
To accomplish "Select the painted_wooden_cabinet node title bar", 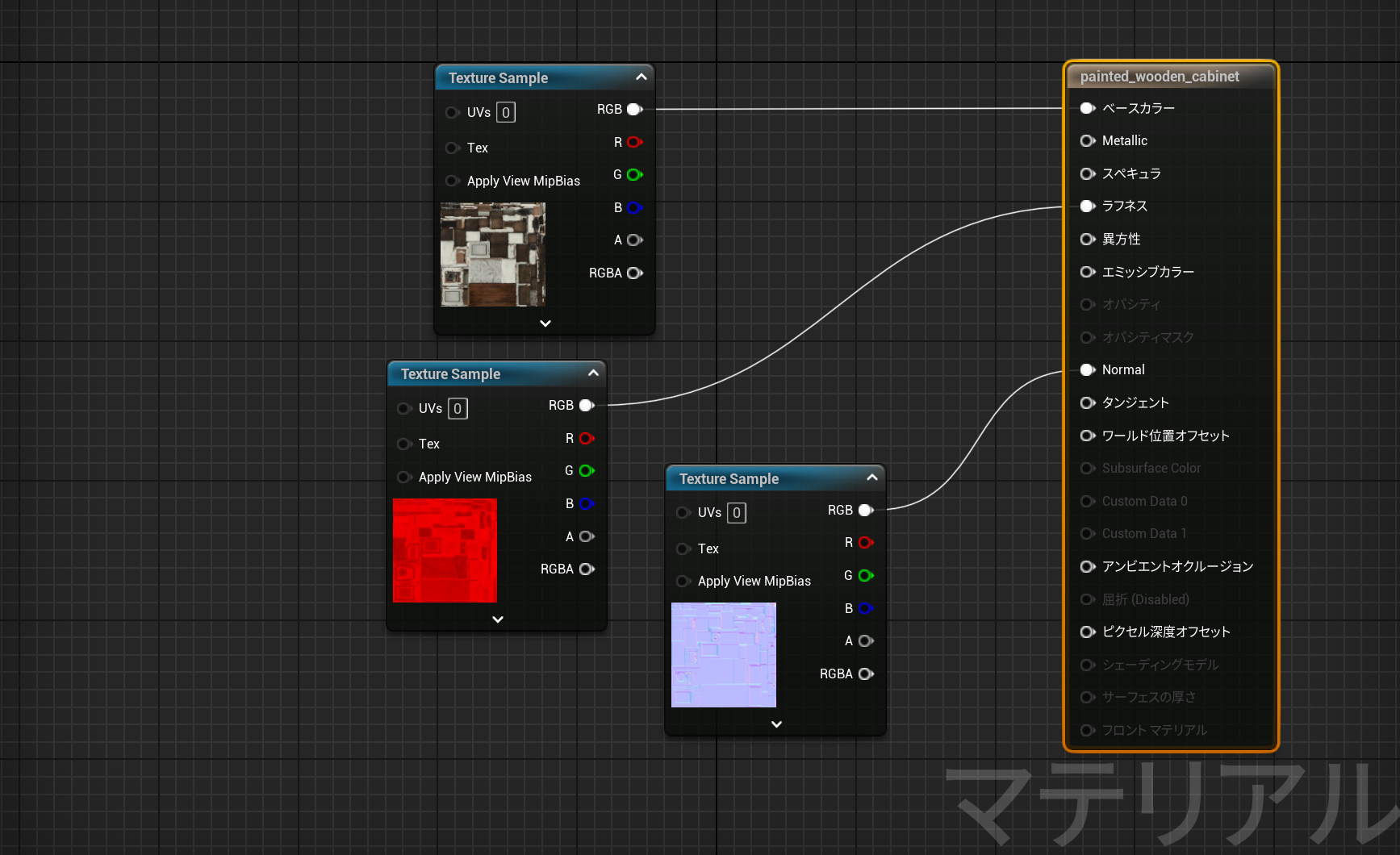I will (x=1160, y=77).
